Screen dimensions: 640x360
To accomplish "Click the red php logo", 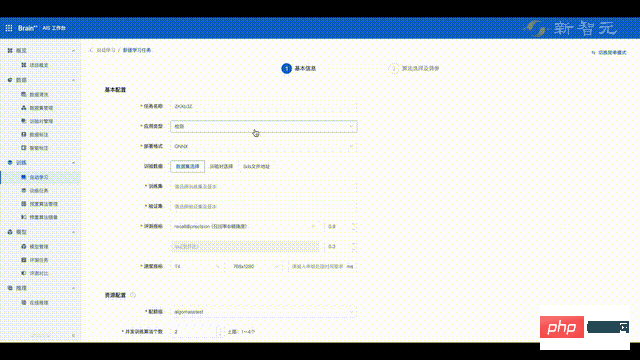I will [x=562, y=327].
